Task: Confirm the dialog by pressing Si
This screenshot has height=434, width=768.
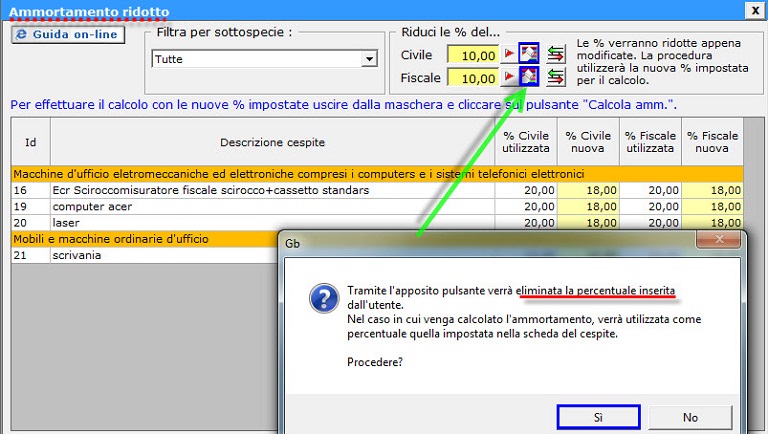Action: [x=598, y=417]
